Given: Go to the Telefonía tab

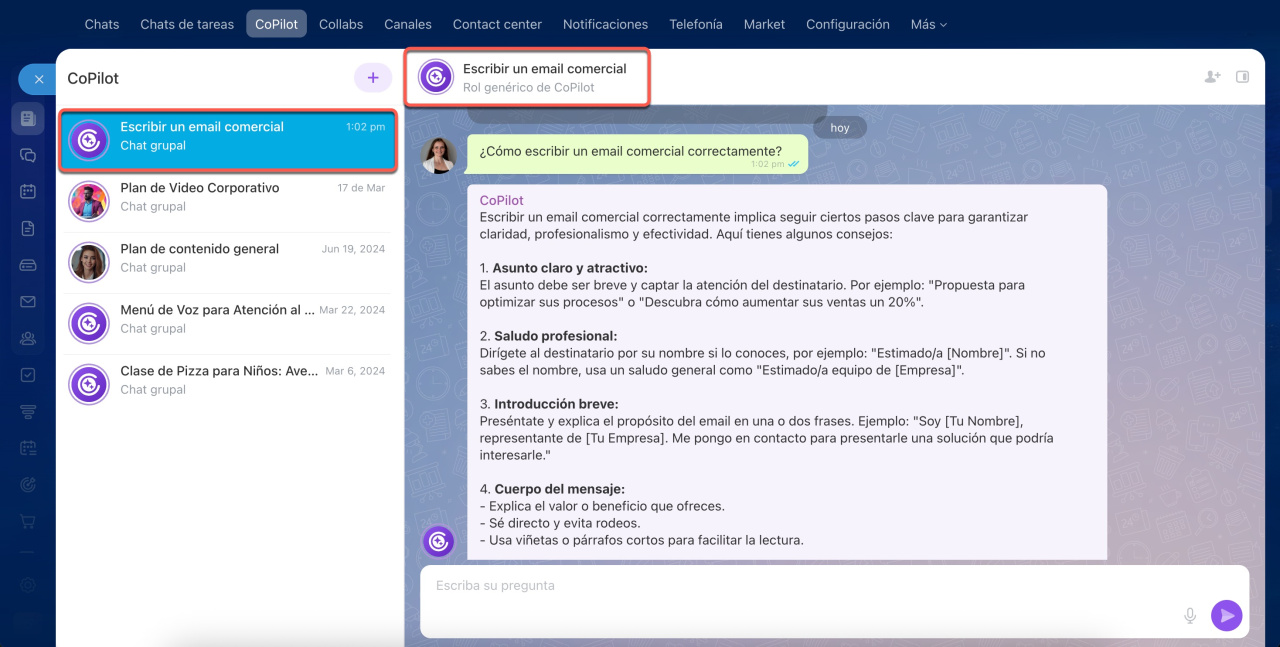Looking at the screenshot, I should click(695, 24).
